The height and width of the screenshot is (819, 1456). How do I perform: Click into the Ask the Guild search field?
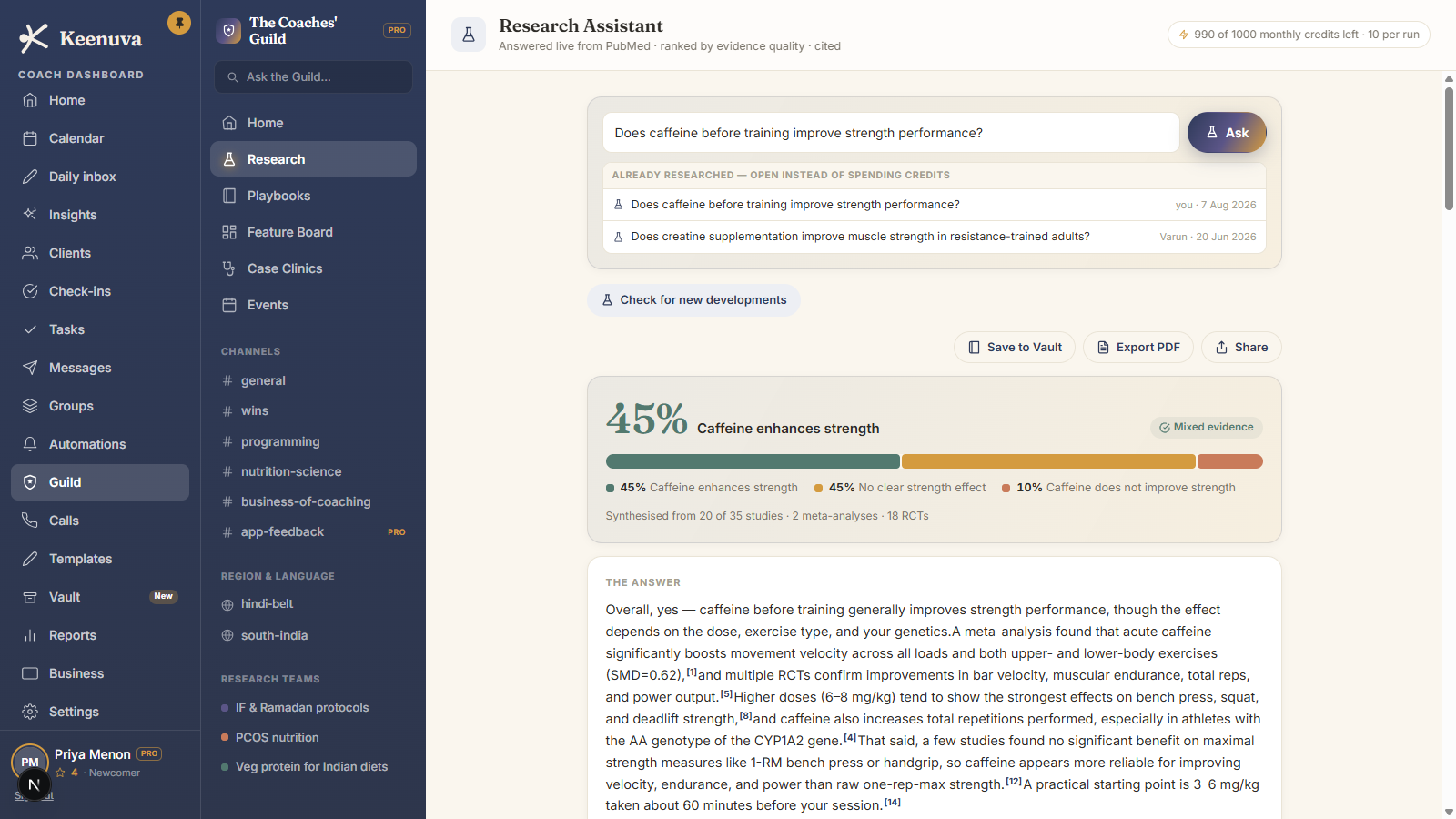pos(313,76)
